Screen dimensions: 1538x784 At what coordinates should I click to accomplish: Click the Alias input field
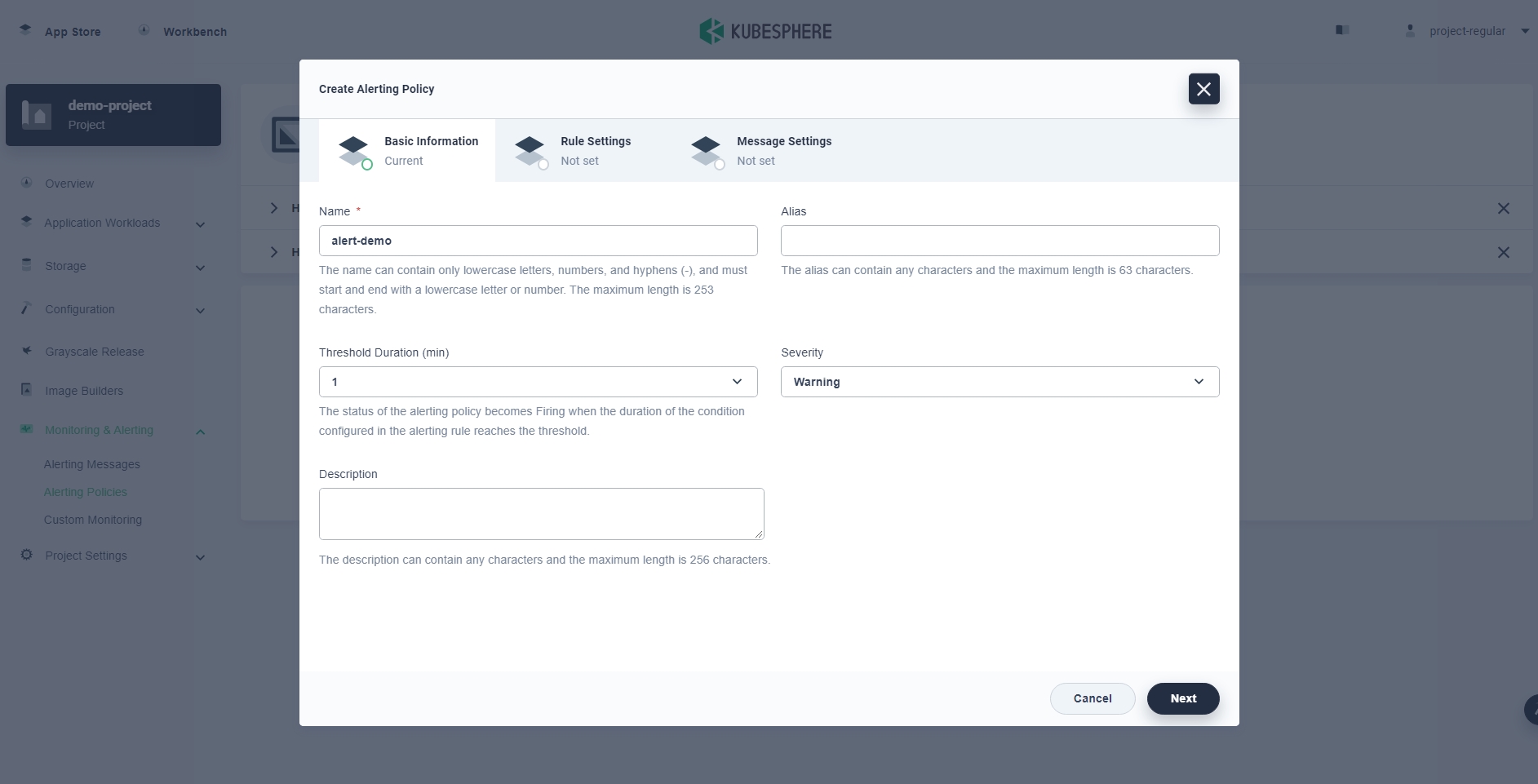coord(999,241)
